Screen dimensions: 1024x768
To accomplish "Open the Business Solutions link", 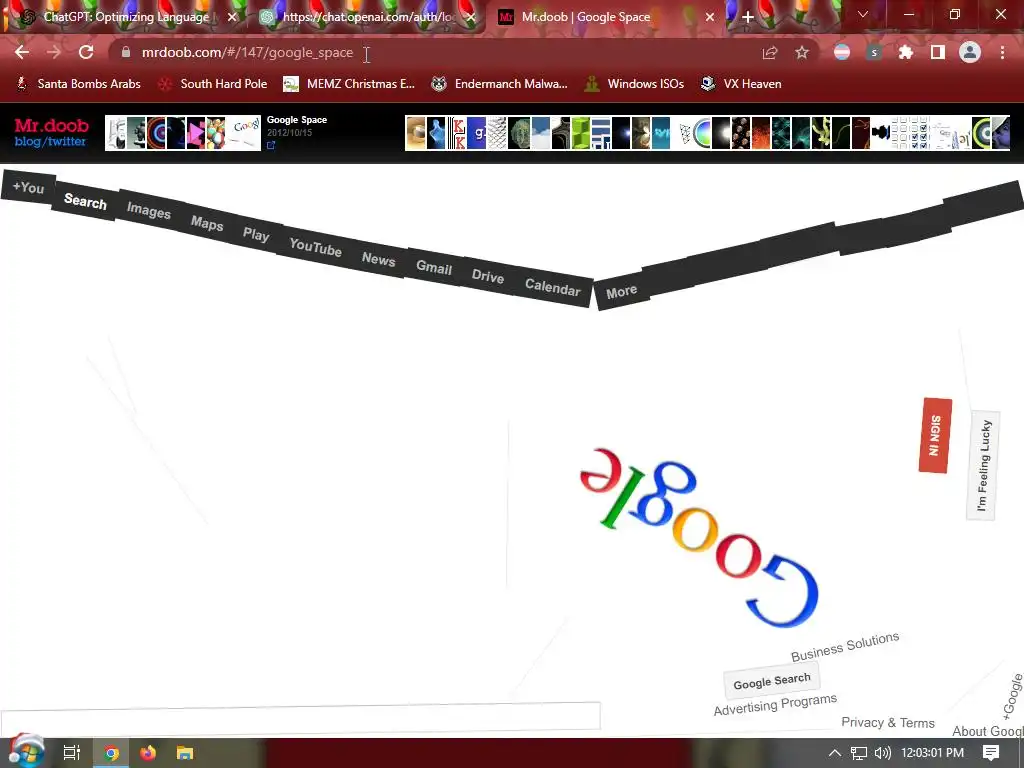I will pyautogui.click(x=845, y=647).
